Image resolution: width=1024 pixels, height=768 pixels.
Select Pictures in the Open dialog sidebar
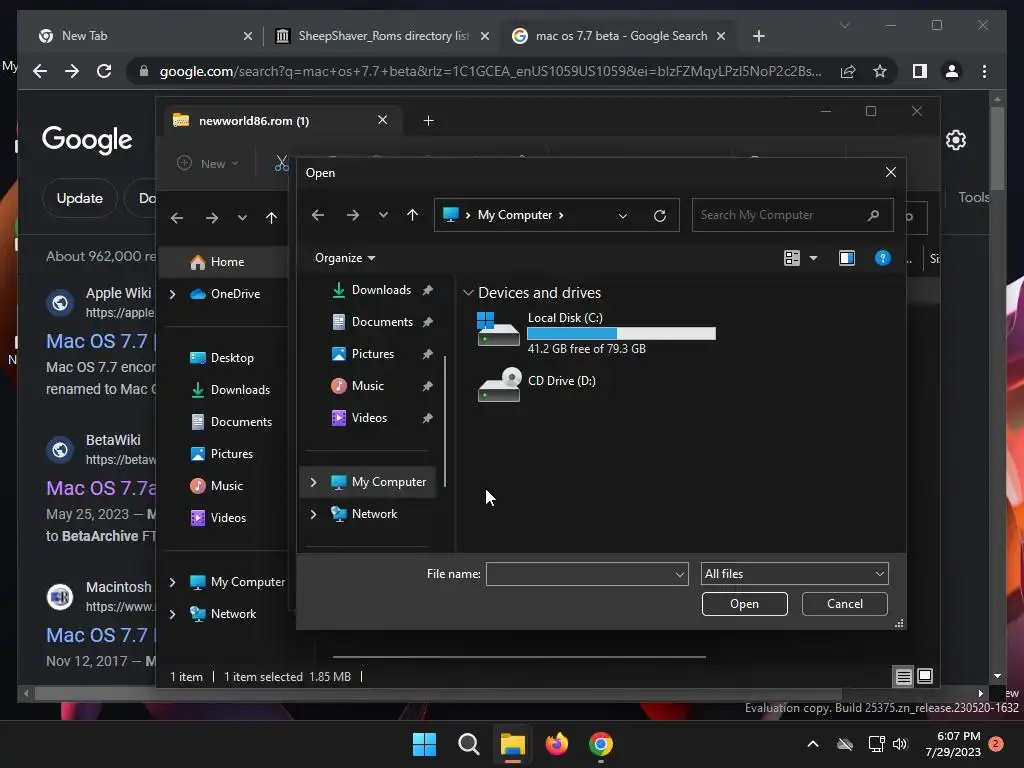click(x=372, y=354)
